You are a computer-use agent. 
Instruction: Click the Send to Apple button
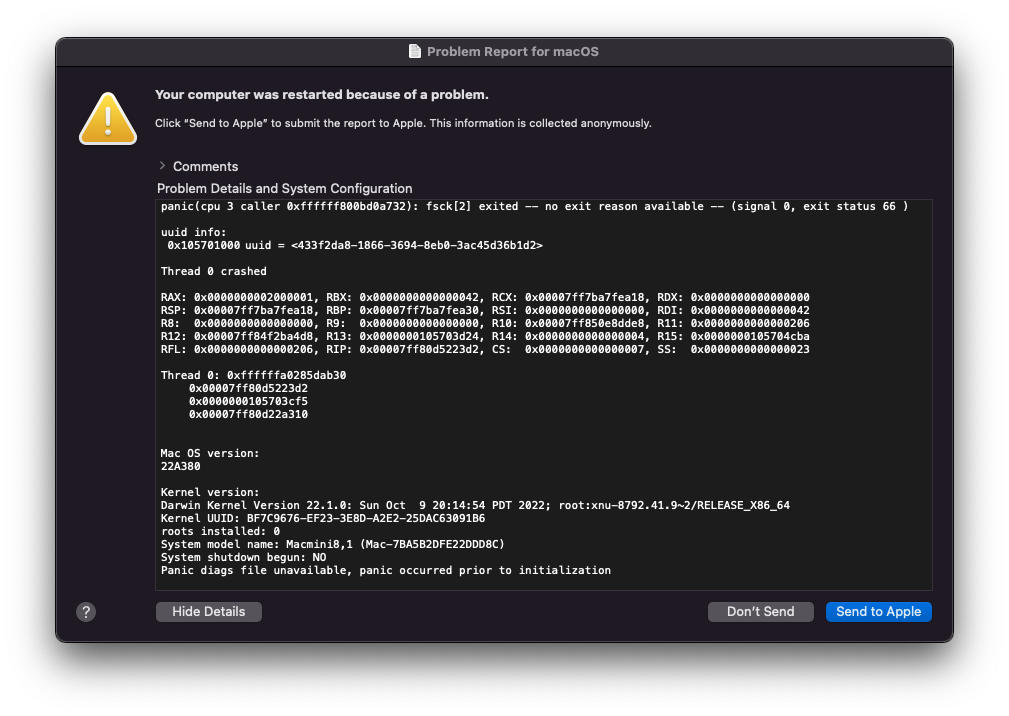878,612
